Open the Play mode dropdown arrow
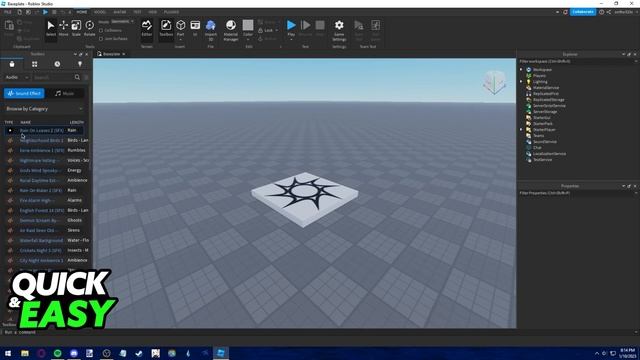Image resolution: width=640 pixels, height=360 pixels. click(291, 40)
